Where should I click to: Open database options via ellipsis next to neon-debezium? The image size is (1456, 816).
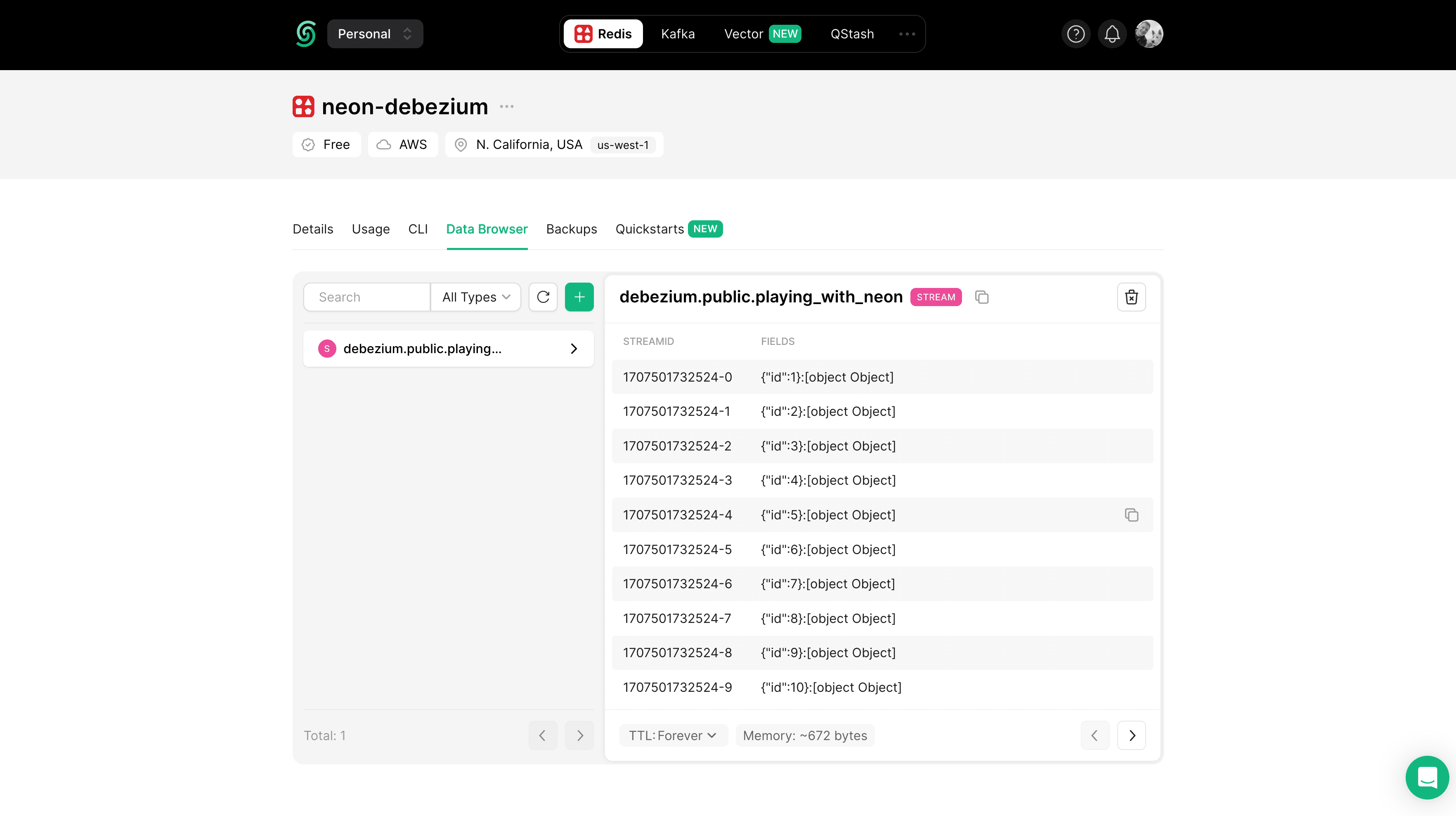(x=506, y=106)
